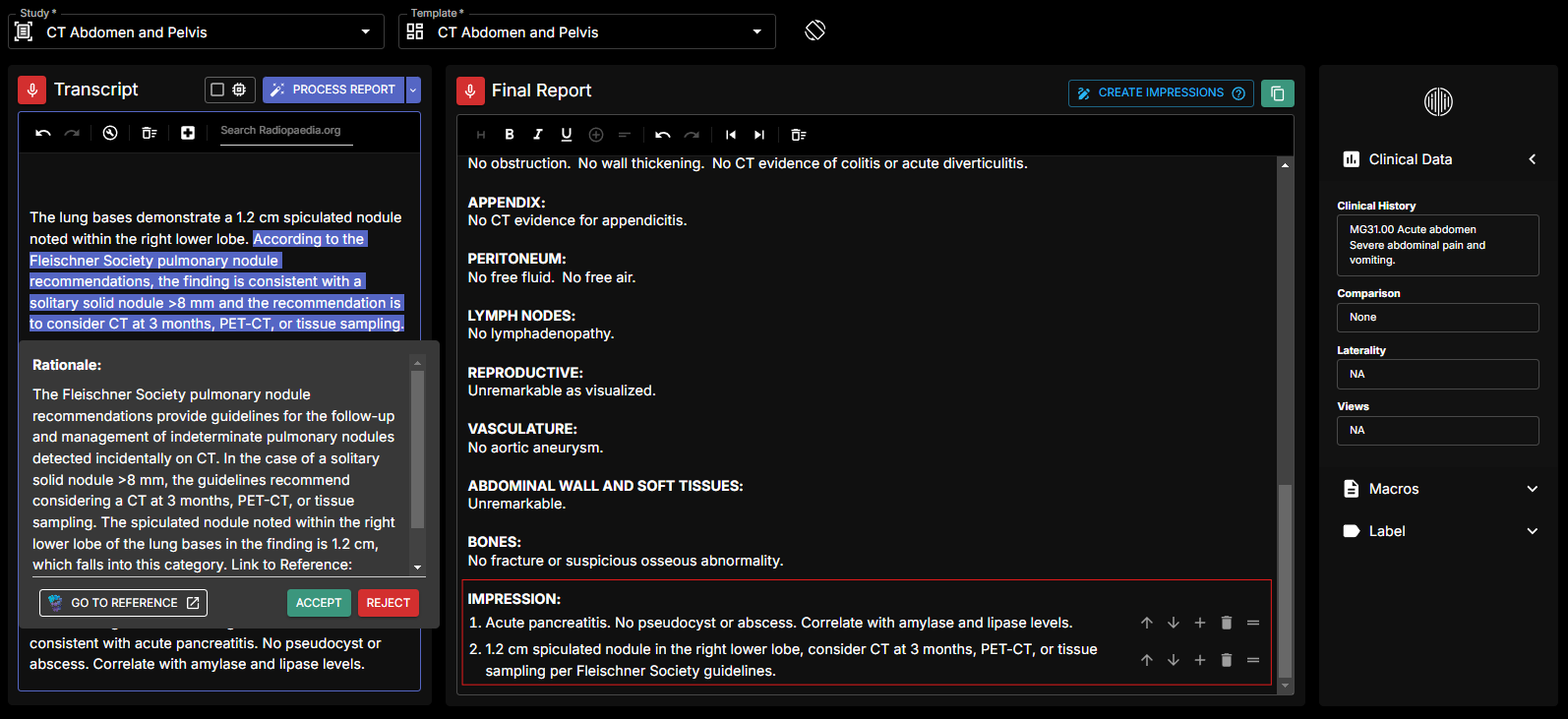
Task: Click the Search Radiopaedia.org field
Action: [286, 131]
